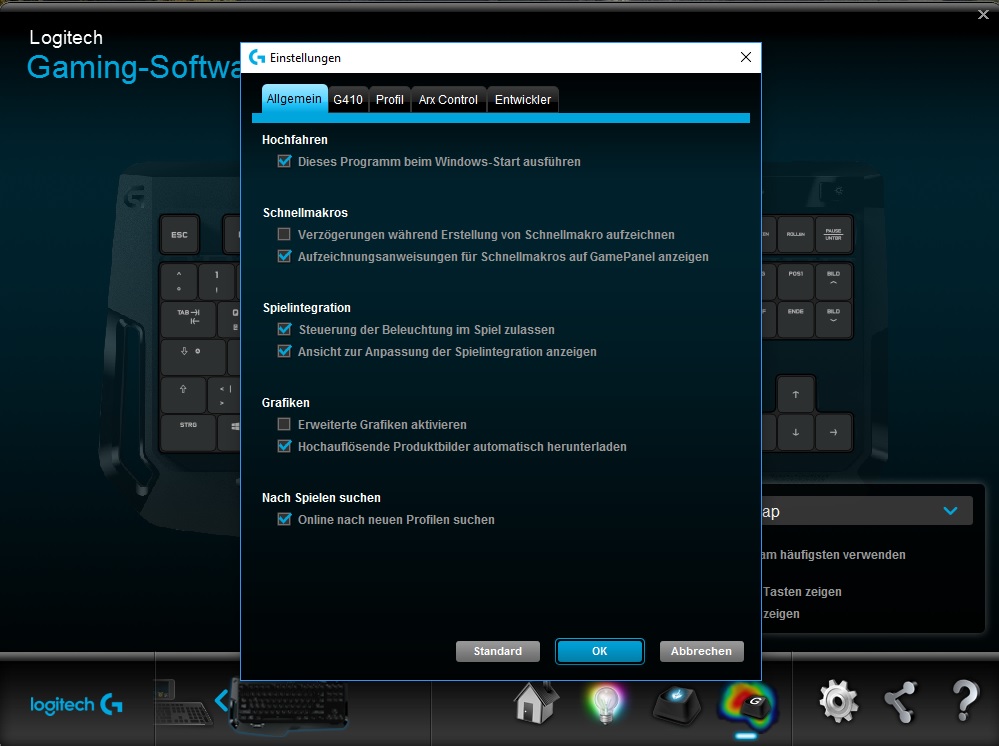The height and width of the screenshot is (746, 999).
Task: Open the key press heat map icon
Action: pyautogui.click(x=749, y=705)
